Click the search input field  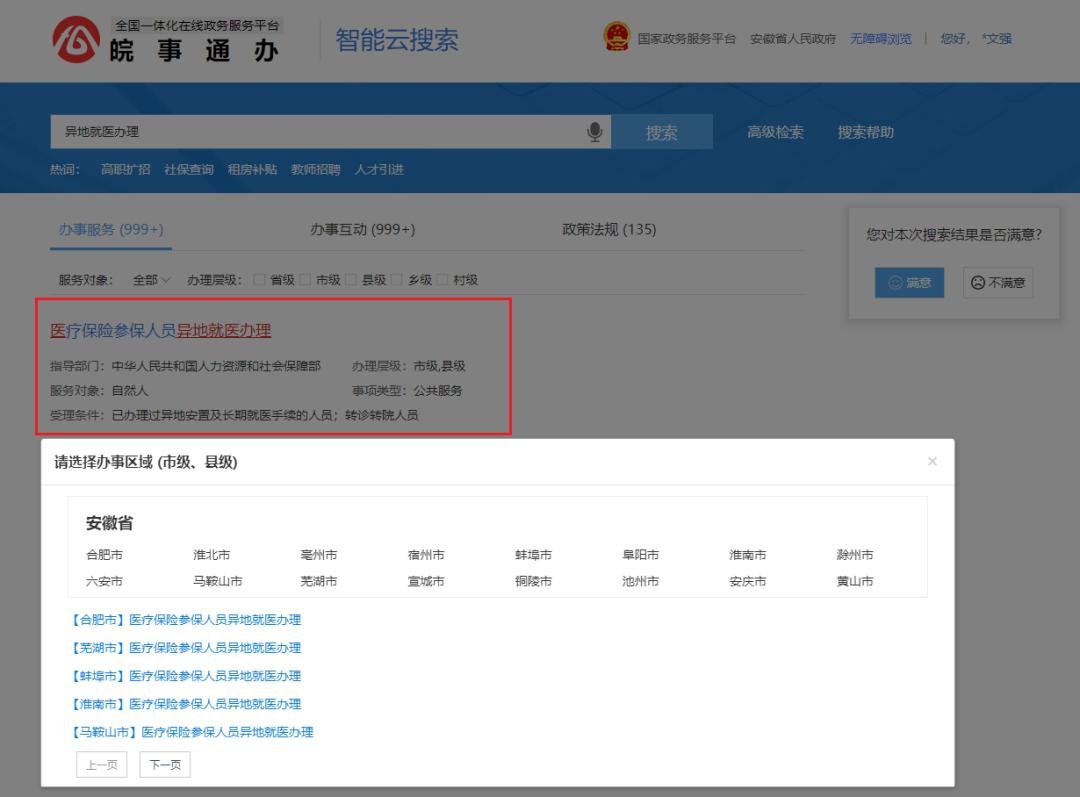click(300, 131)
